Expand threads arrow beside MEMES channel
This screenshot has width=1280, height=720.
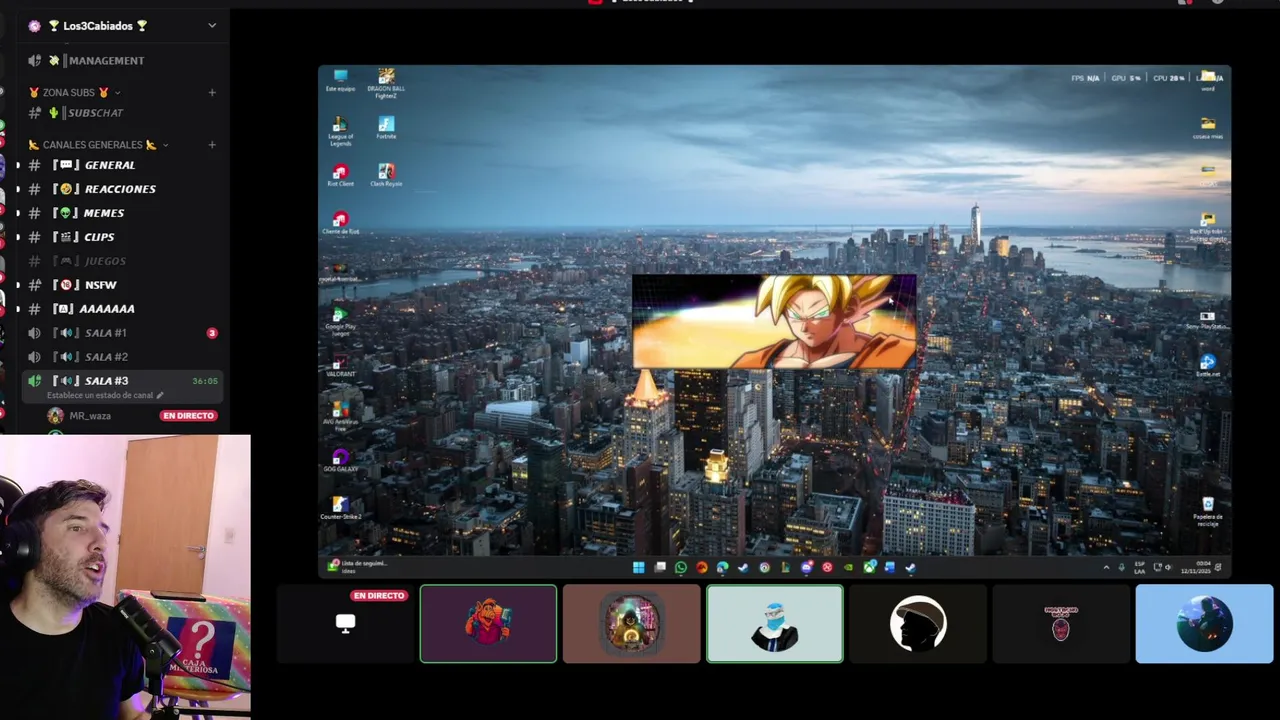(17, 213)
